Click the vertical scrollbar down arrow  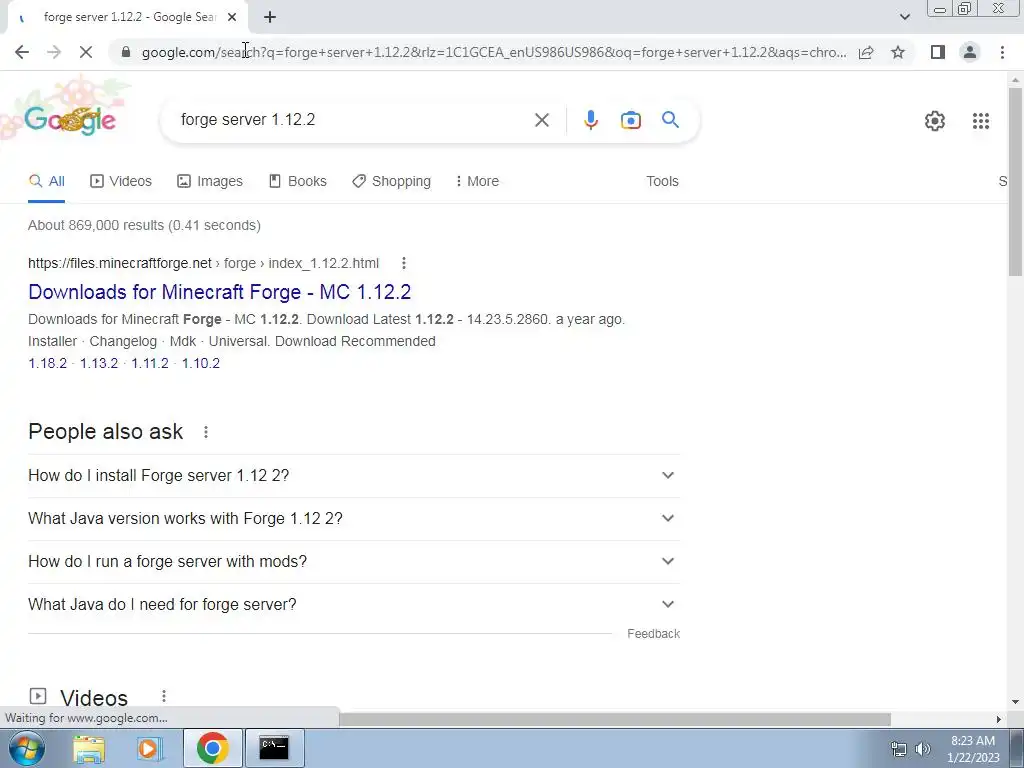pos(1015,702)
